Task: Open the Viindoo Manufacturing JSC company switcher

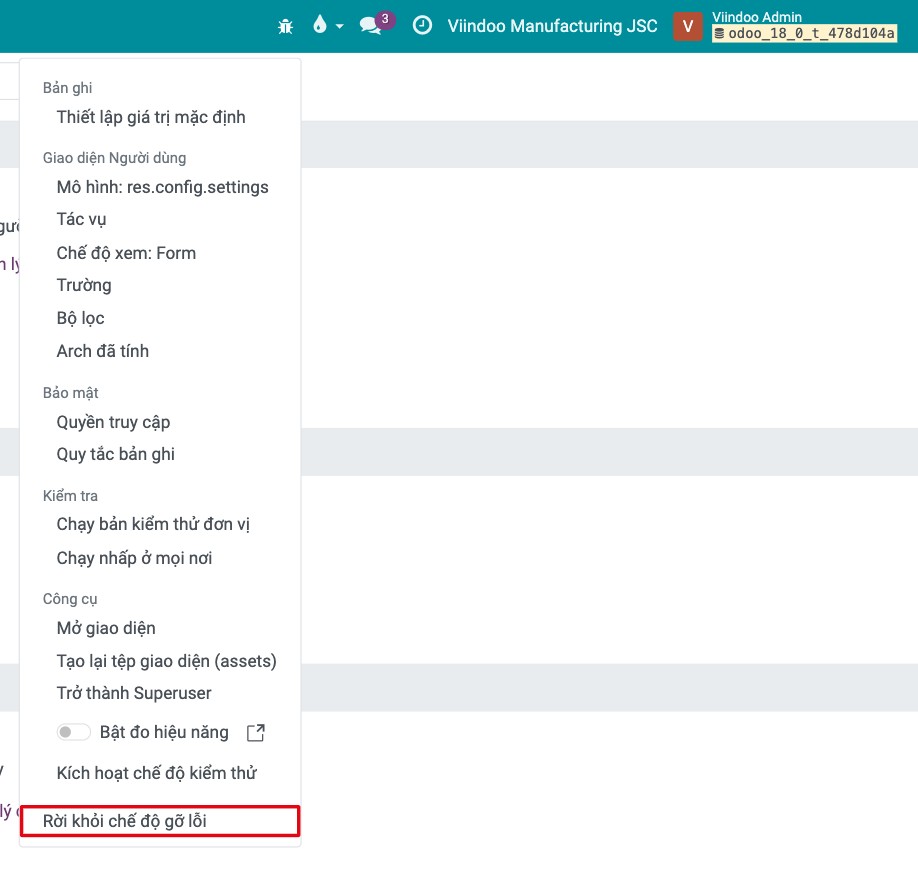Action: (x=552, y=26)
